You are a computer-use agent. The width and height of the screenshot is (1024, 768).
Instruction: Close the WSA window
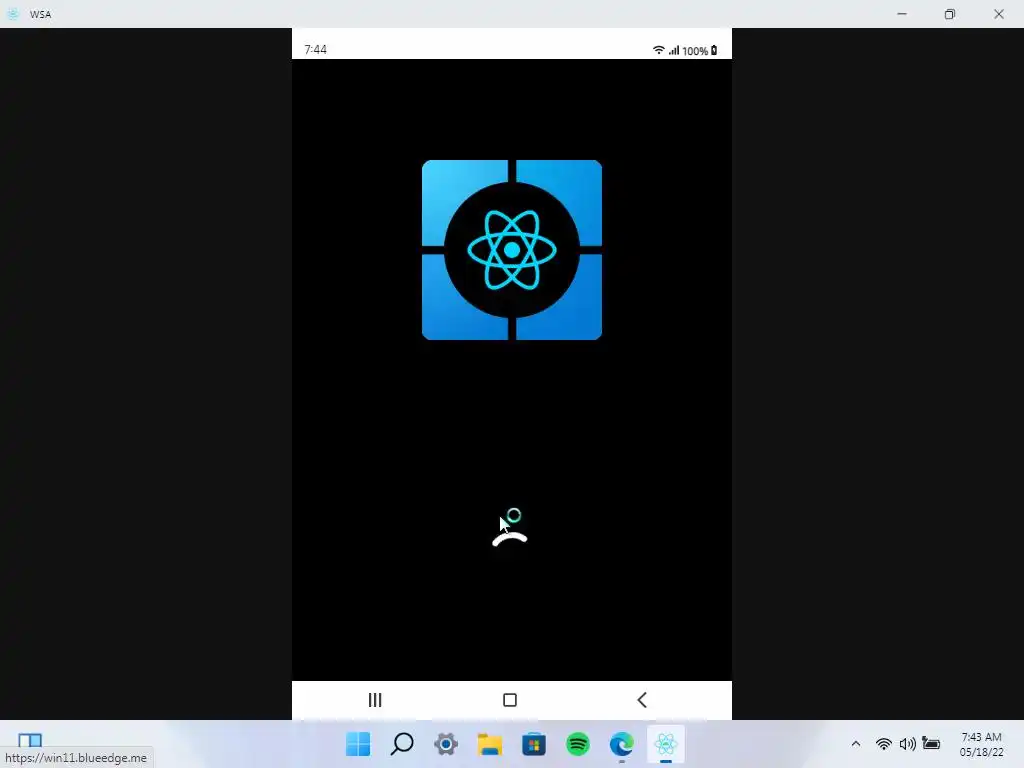(x=999, y=14)
